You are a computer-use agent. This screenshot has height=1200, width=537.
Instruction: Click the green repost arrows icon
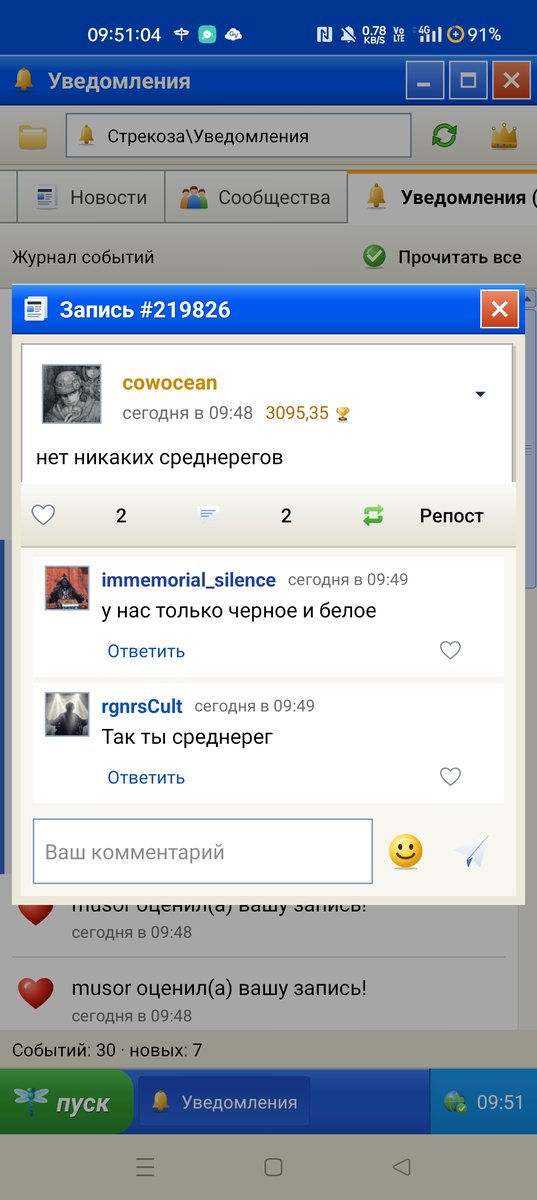tap(373, 516)
